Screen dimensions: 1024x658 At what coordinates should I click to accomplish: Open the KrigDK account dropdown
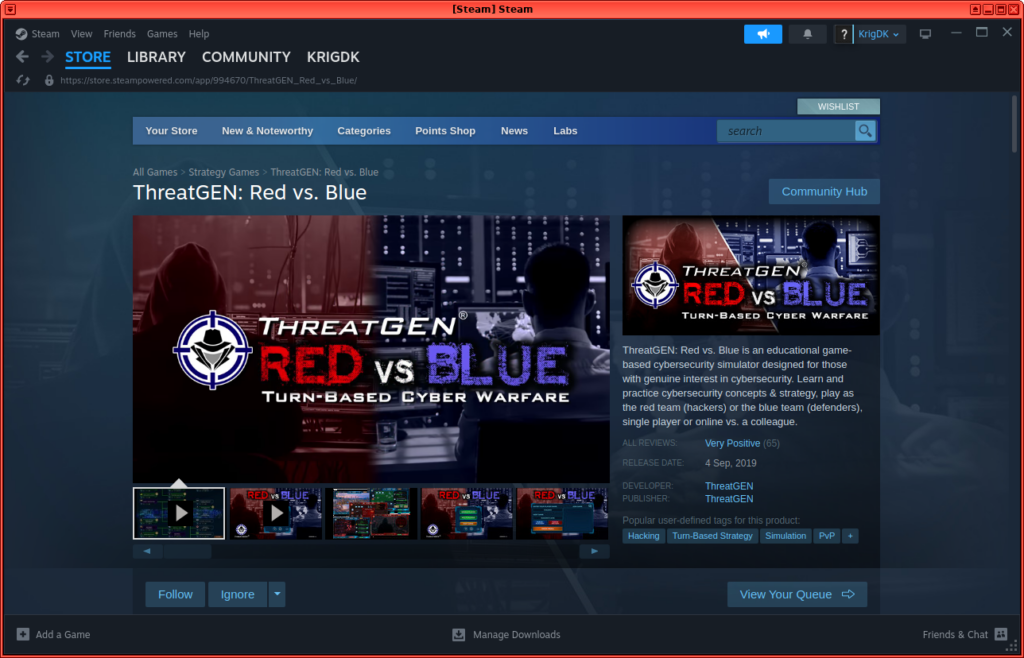(879, 34)
